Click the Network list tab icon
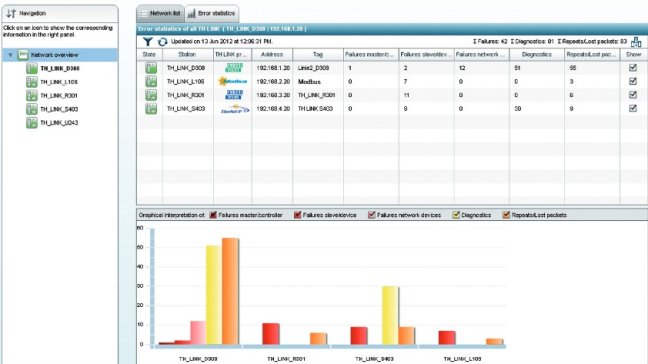The width and height of the screenshot is (648, 364). click(x=143, y=14)
